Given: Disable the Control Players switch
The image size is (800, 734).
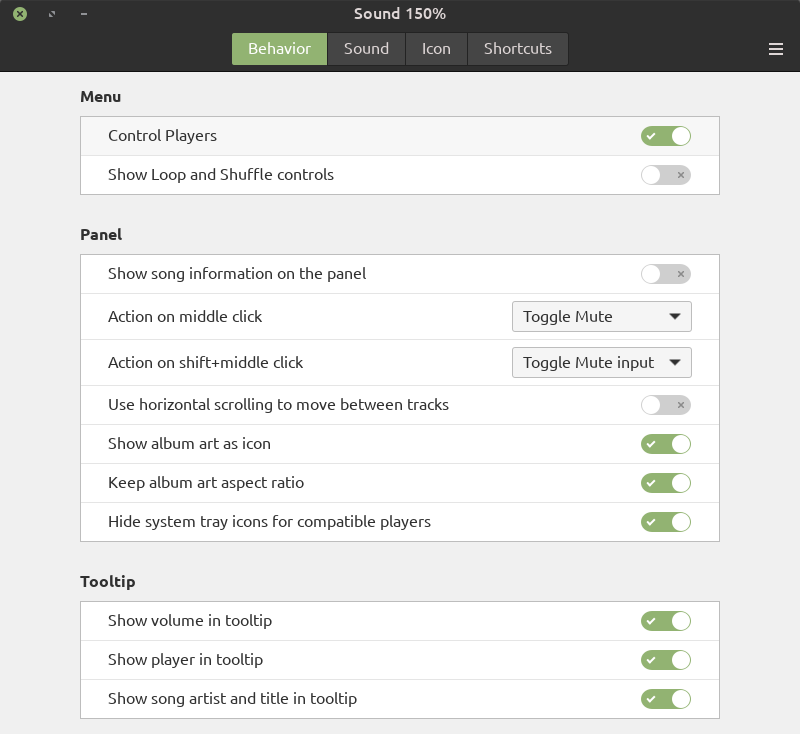Looking at the screenshot, I should 666,136.
